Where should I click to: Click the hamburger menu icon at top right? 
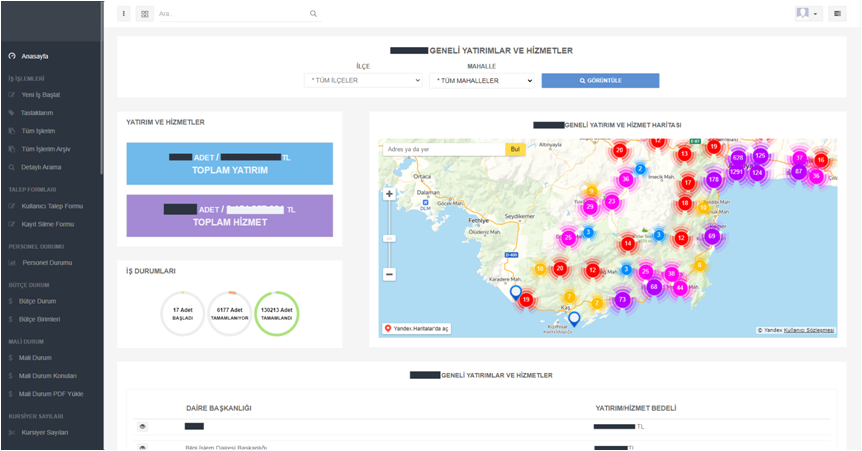[837, 14]
